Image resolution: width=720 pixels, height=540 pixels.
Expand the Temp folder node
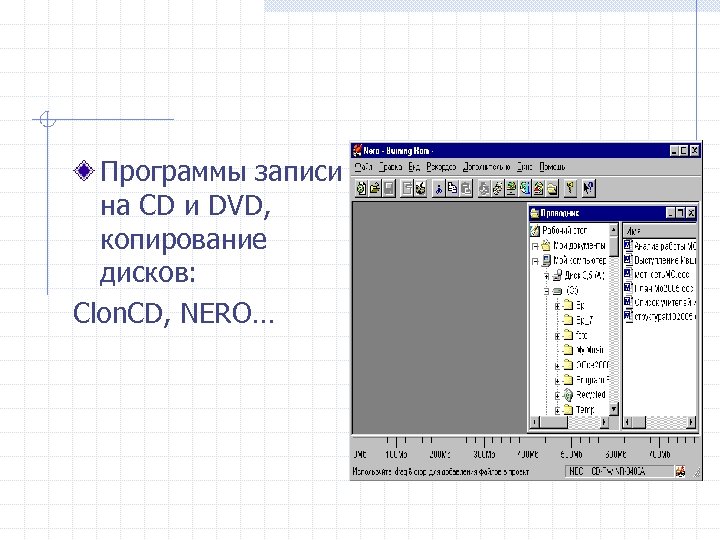pos(557,410)
